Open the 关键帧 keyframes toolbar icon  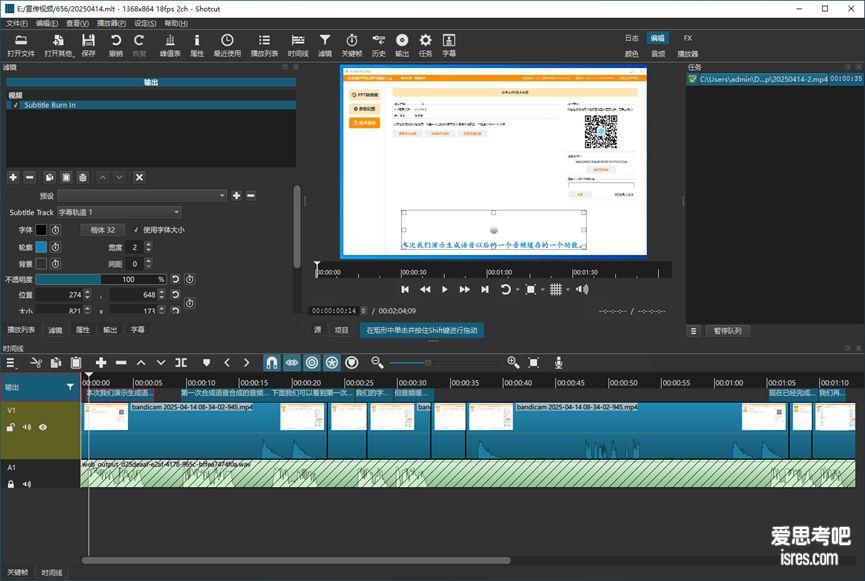point(352,45)
